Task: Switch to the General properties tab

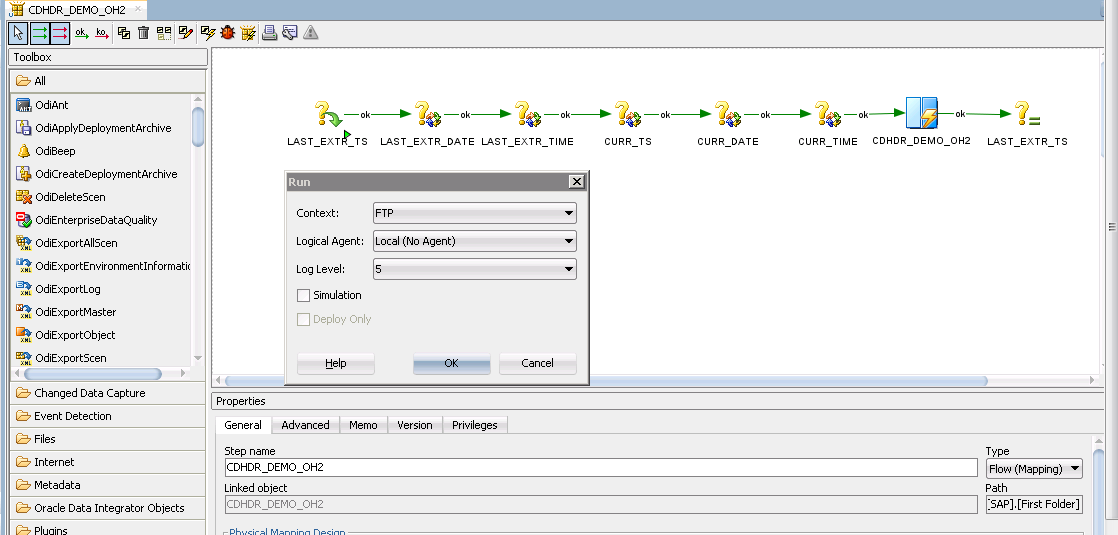Action: point(243,425)
